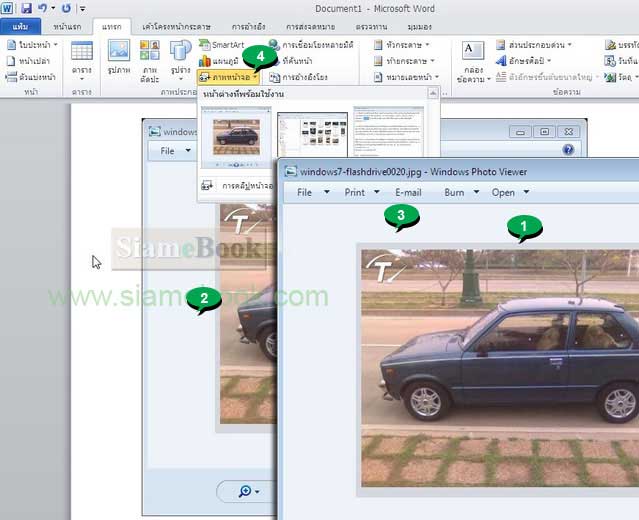
Task: Open the รูปร่าง (Shapes) gallery
Action: pyautogui.click(x=181, y=59)
